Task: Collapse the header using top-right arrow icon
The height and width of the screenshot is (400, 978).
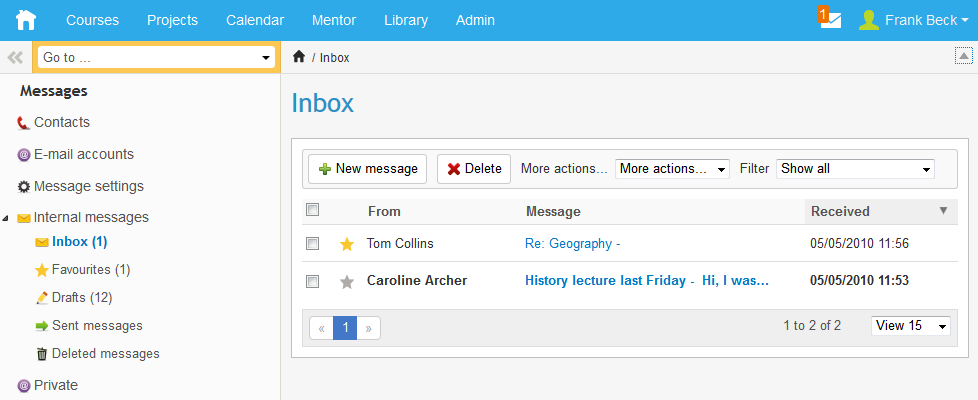Action: [963, 56]
